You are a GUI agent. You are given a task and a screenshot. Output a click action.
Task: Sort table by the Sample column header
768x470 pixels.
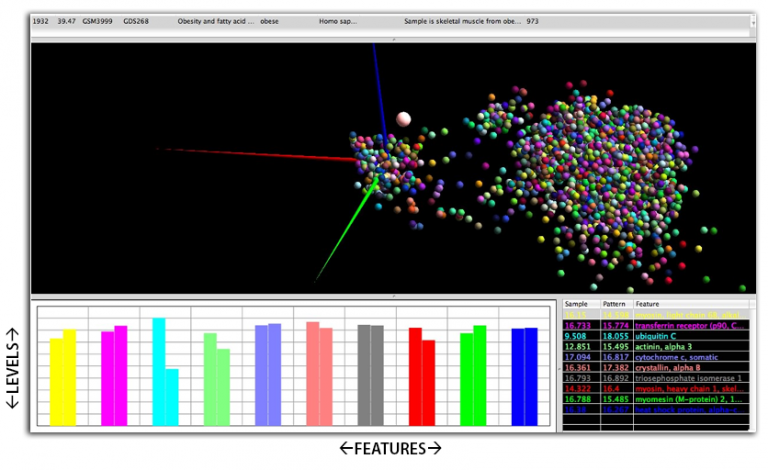tap(579, 303)
